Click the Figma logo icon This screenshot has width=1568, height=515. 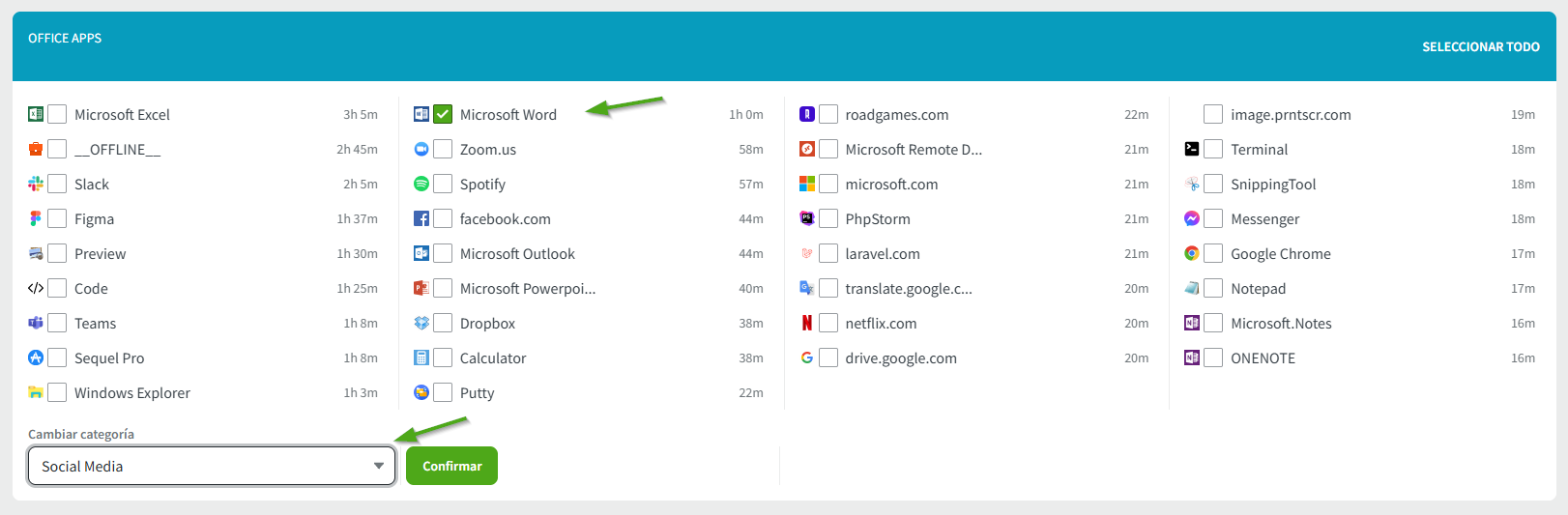point(36,218)
